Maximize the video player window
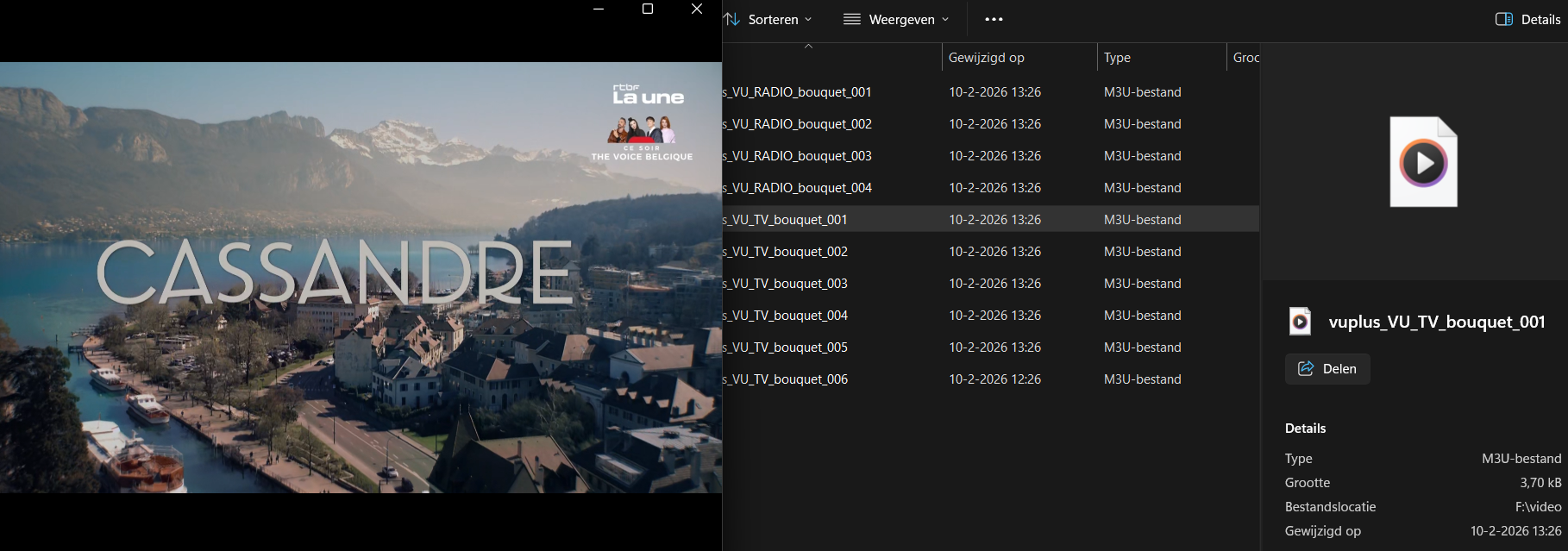Viewport: 1568px width, 551px height. pos(648,9)
